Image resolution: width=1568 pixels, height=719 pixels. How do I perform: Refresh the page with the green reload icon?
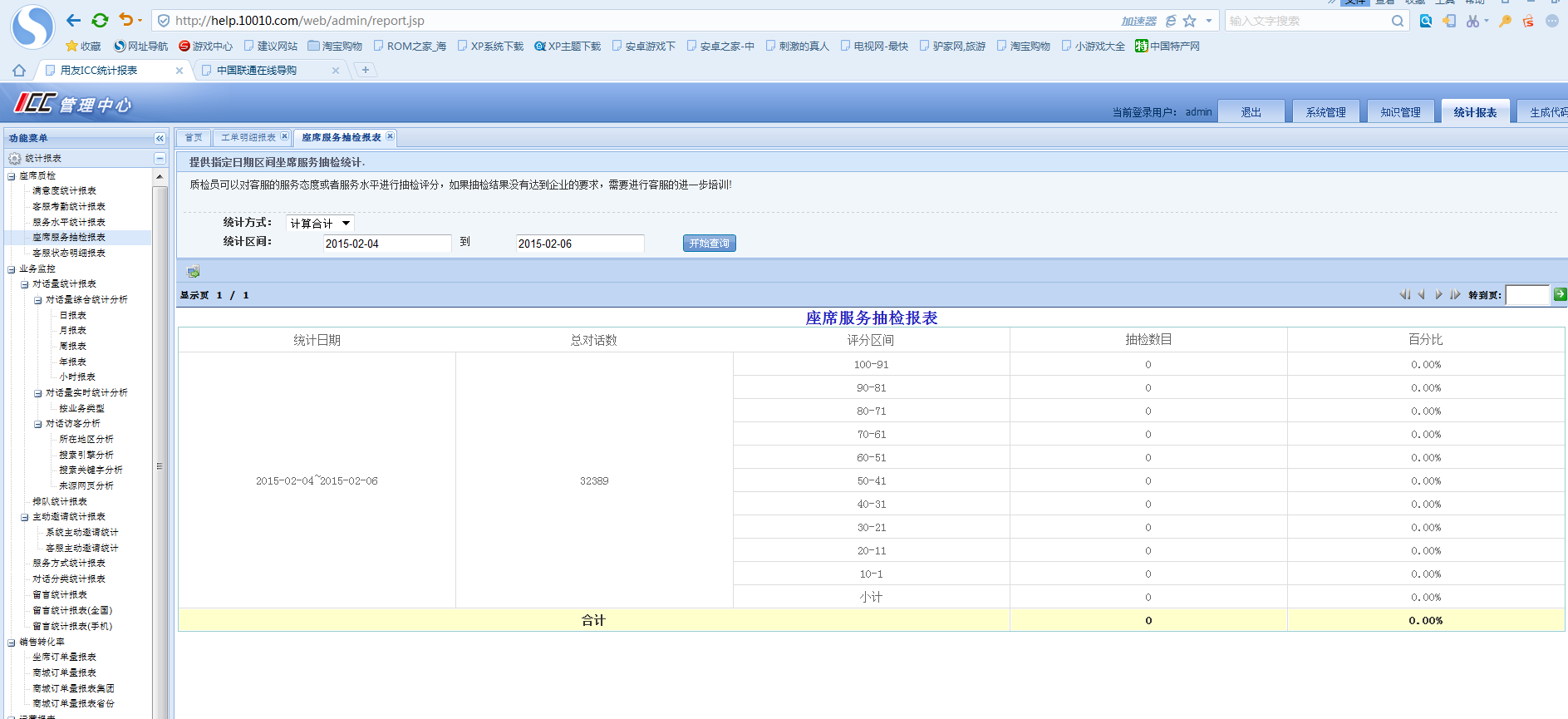100,20
